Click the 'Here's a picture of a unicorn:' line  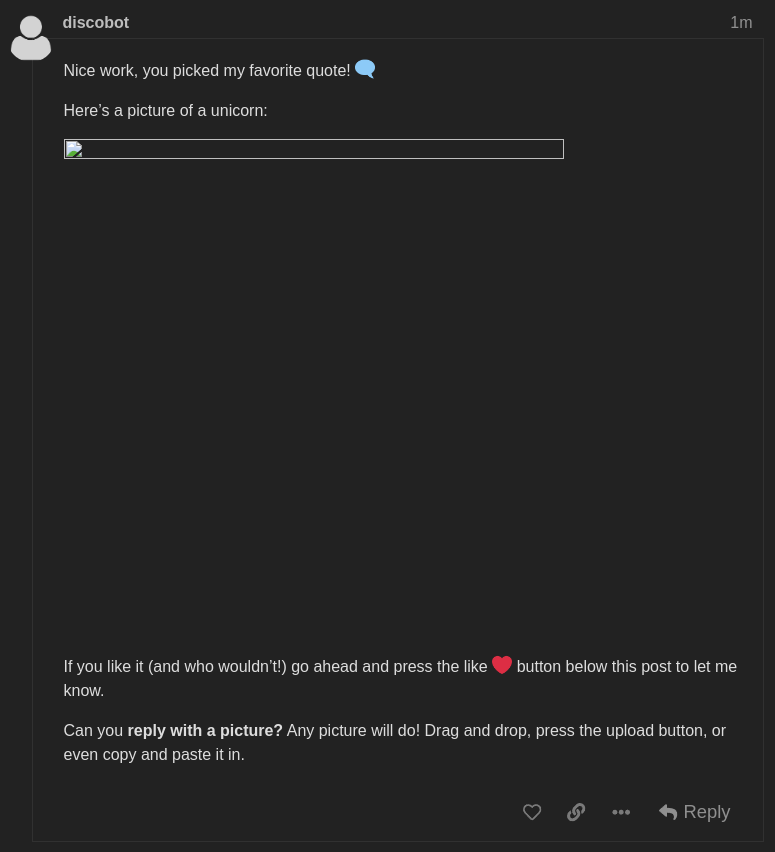[165, 110]
